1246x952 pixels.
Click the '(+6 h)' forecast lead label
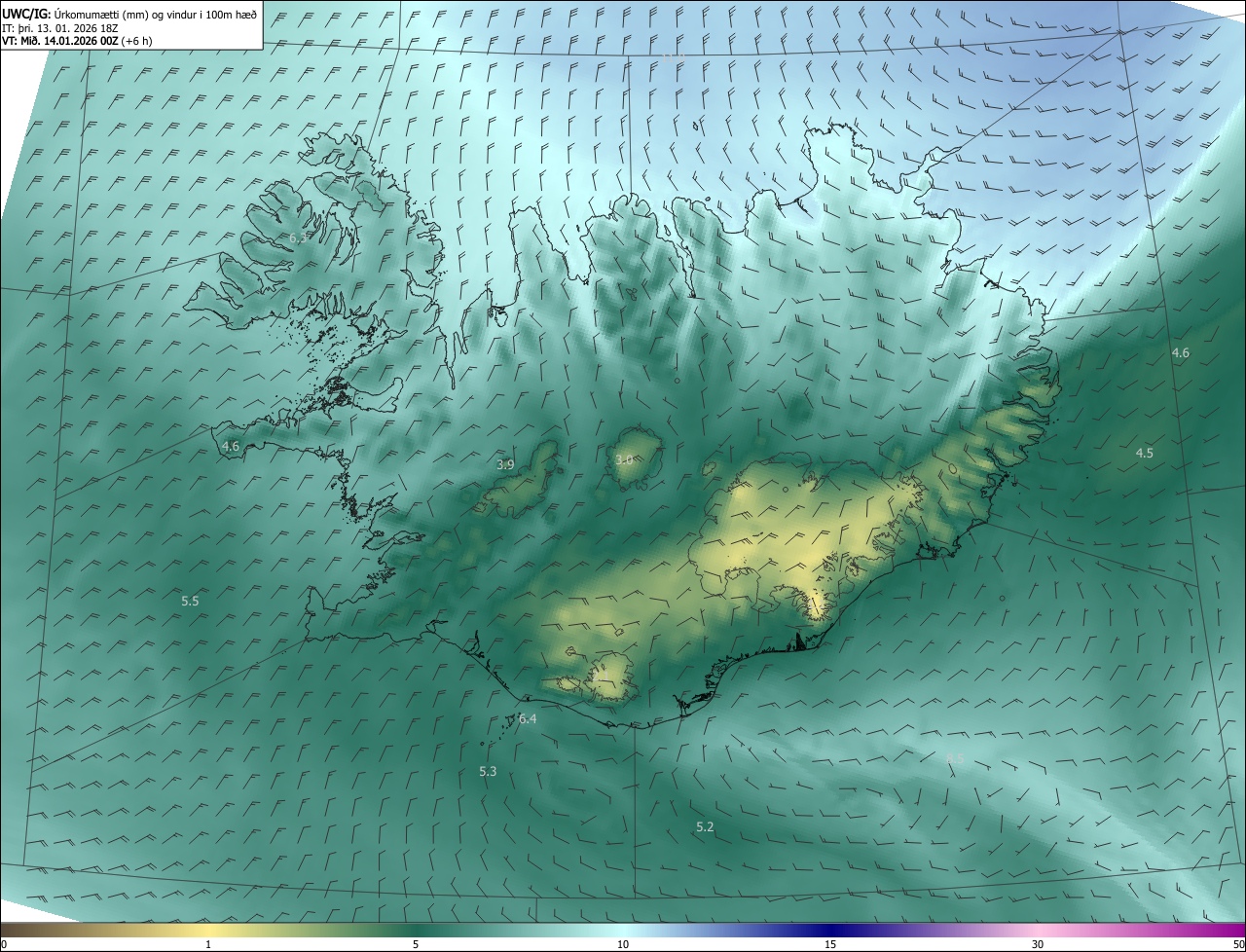click(x=137, y=41)
